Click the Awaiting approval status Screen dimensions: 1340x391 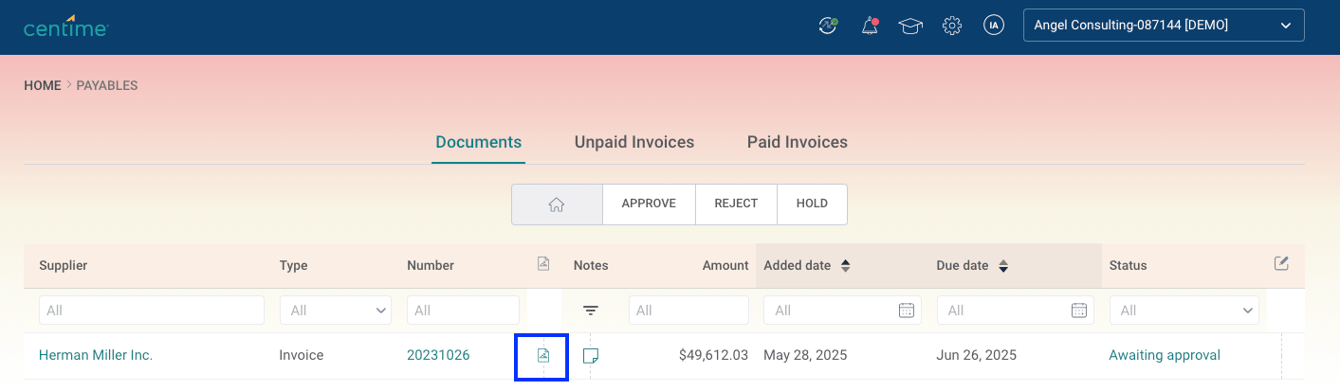click(1164, 355)
